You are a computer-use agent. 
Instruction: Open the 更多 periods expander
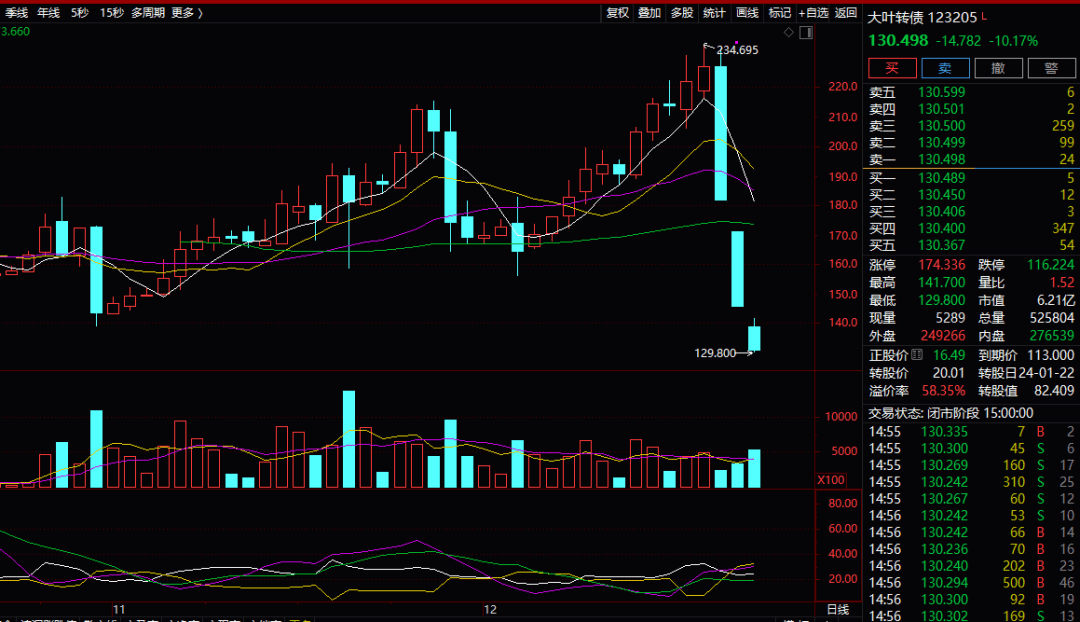pyautogui.click(x=186, y=13)
